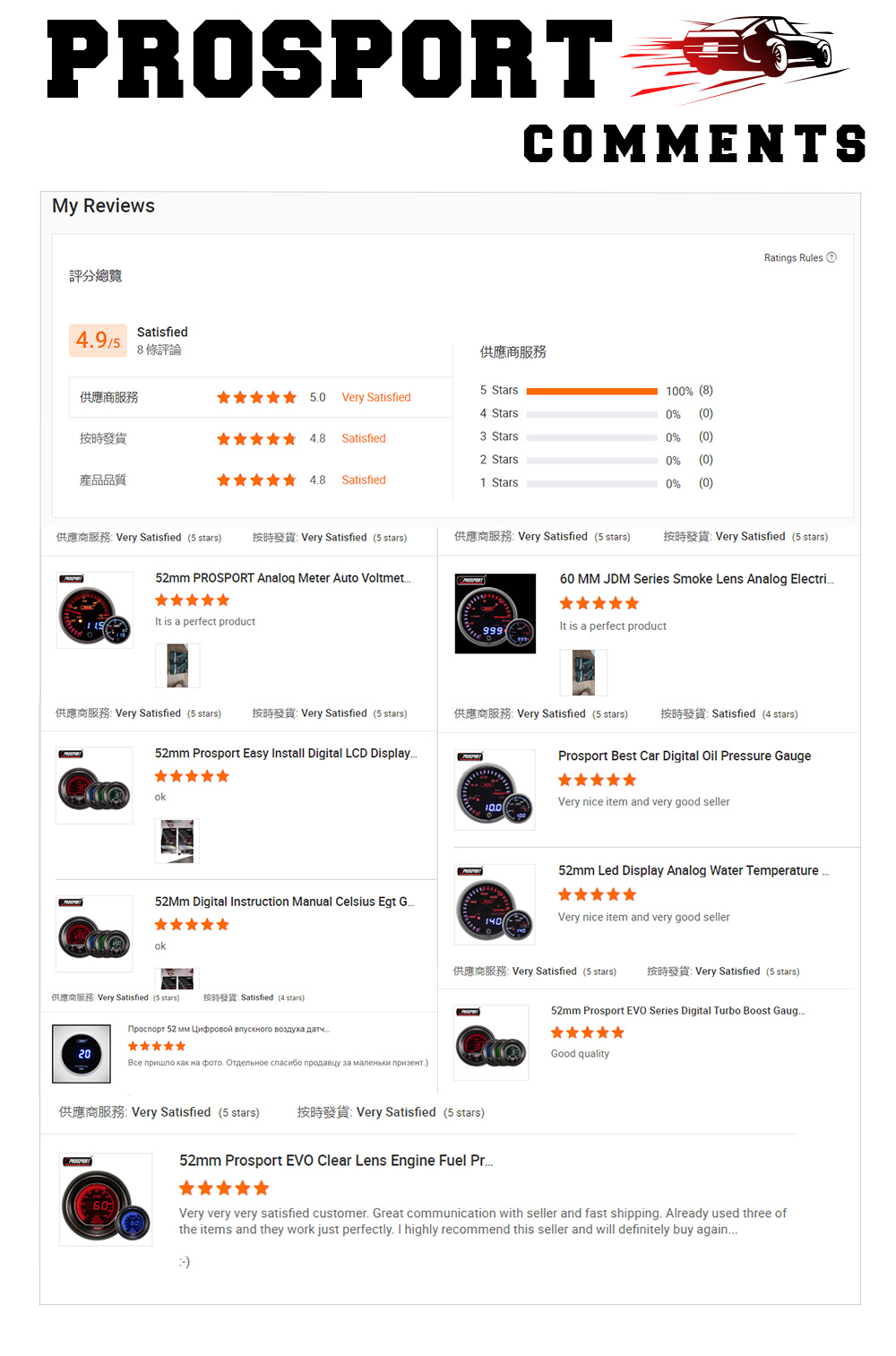Open the Russian-titled digital gauge image
896x1356 pixels.
coord(82,1053)
